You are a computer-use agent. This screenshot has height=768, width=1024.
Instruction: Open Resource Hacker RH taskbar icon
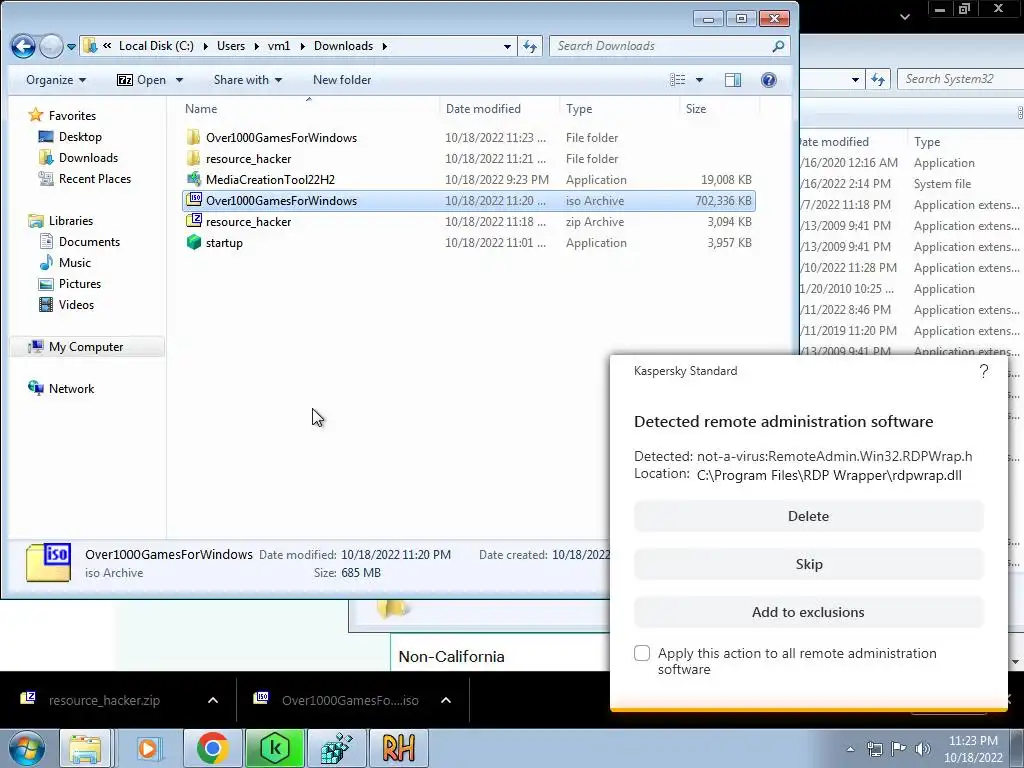coord(398,748)
